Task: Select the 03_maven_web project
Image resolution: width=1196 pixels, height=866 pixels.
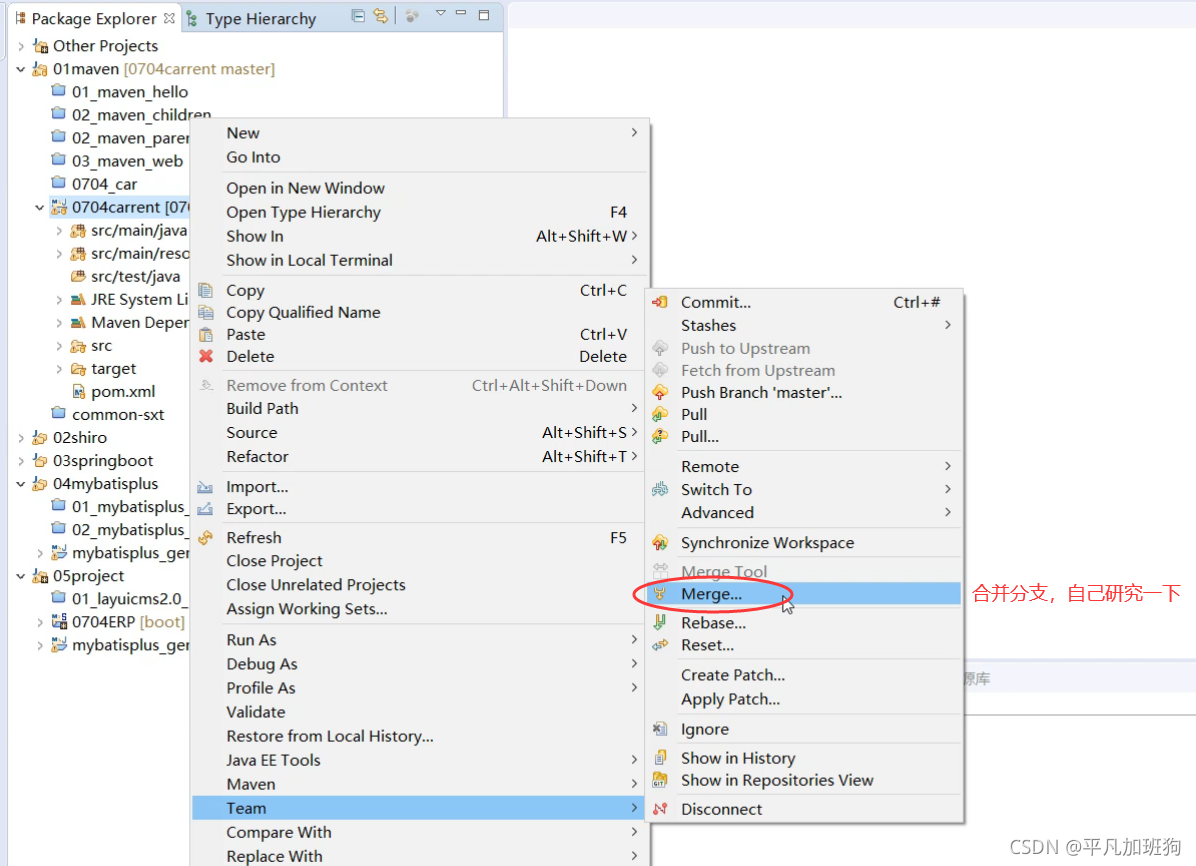Action: coord(117,161)
